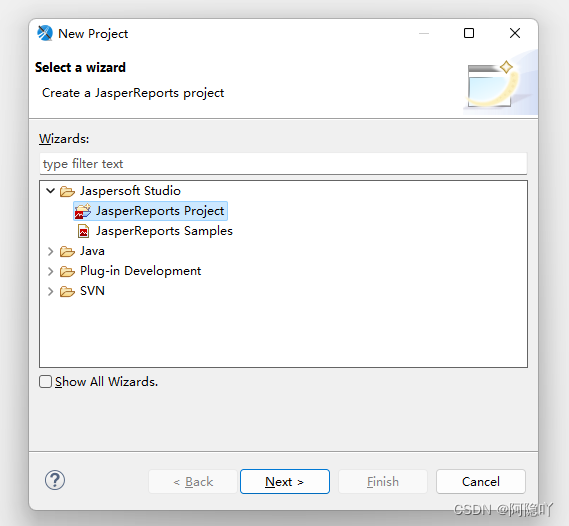Minimize the New Project dialog
This screenshot has width=569, height=526.
point(424,33)
